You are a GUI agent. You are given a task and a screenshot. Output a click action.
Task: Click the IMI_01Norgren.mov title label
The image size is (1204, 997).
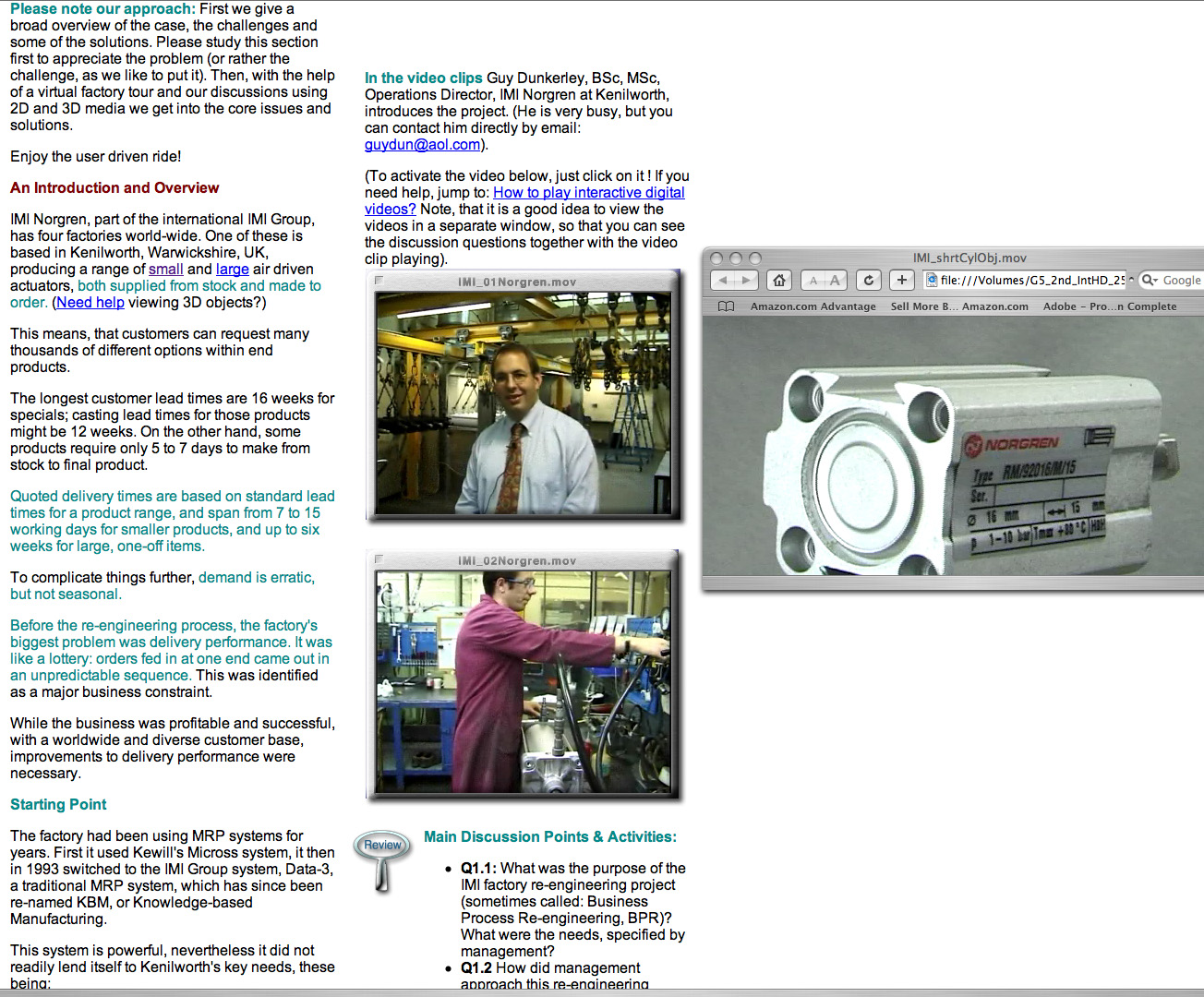pyautogui.click(x=517, y=282)
